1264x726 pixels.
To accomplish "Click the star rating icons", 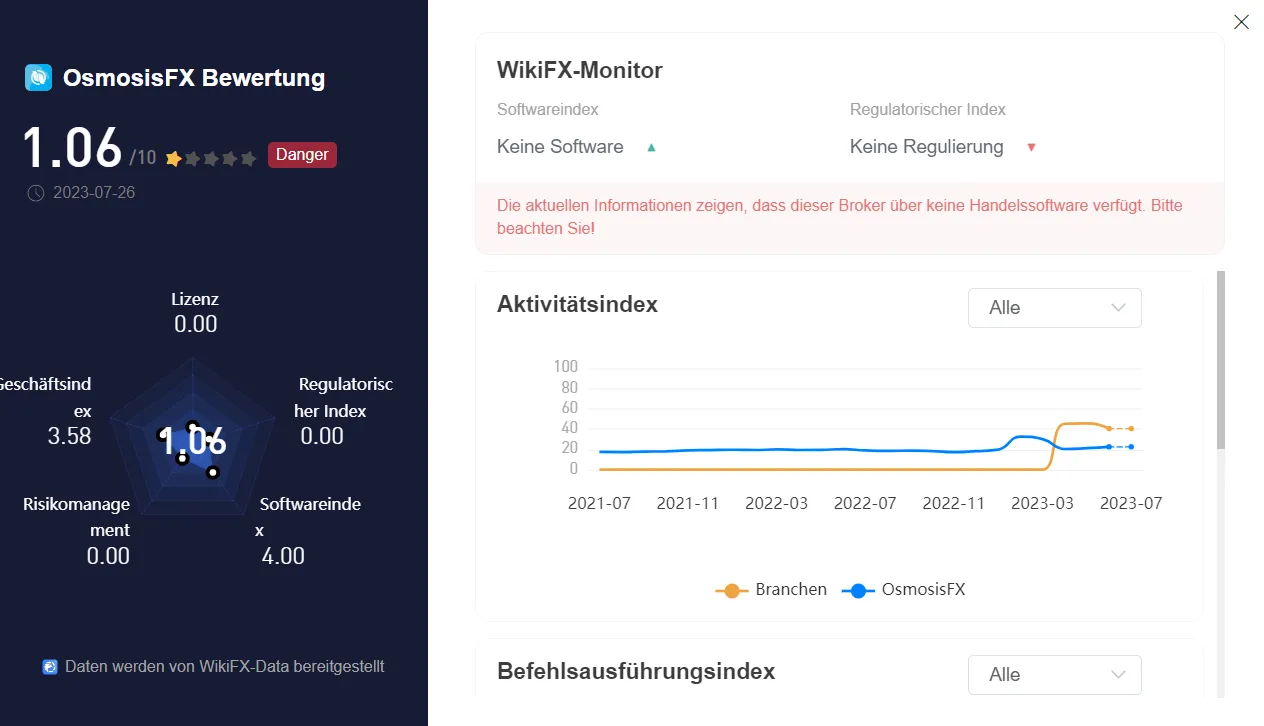I will 211,158.
